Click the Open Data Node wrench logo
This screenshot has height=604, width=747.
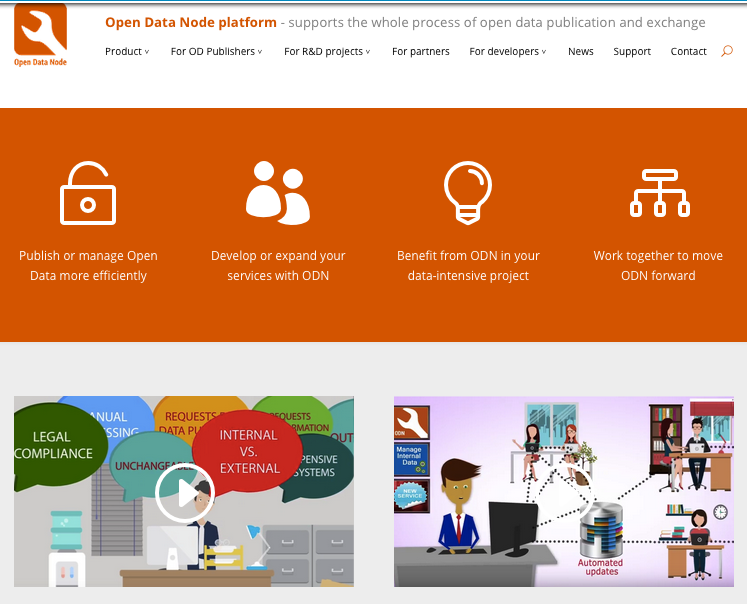40,29
